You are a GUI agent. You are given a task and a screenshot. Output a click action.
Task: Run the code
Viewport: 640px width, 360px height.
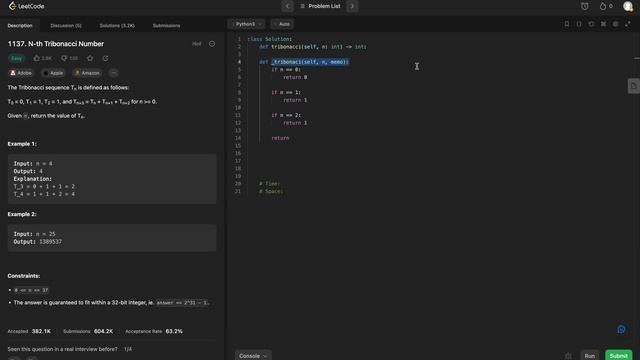(x=589, y=356)
